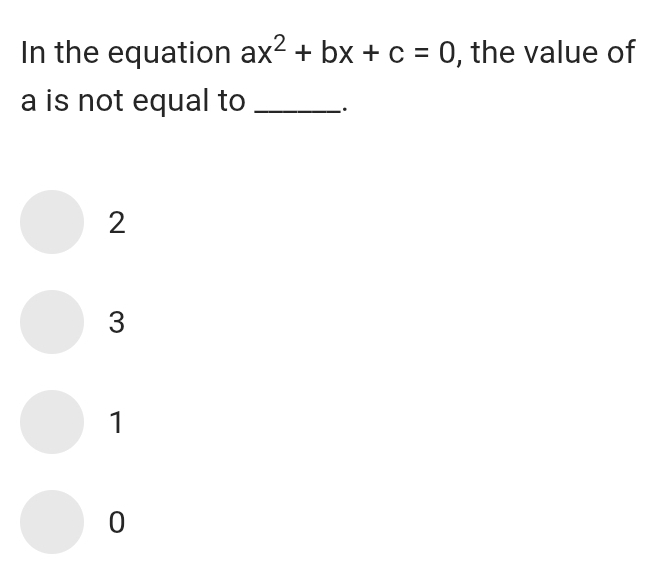
Task: Click the word "value" in the question
Action: pyautogui.click(x=561, y=53)
